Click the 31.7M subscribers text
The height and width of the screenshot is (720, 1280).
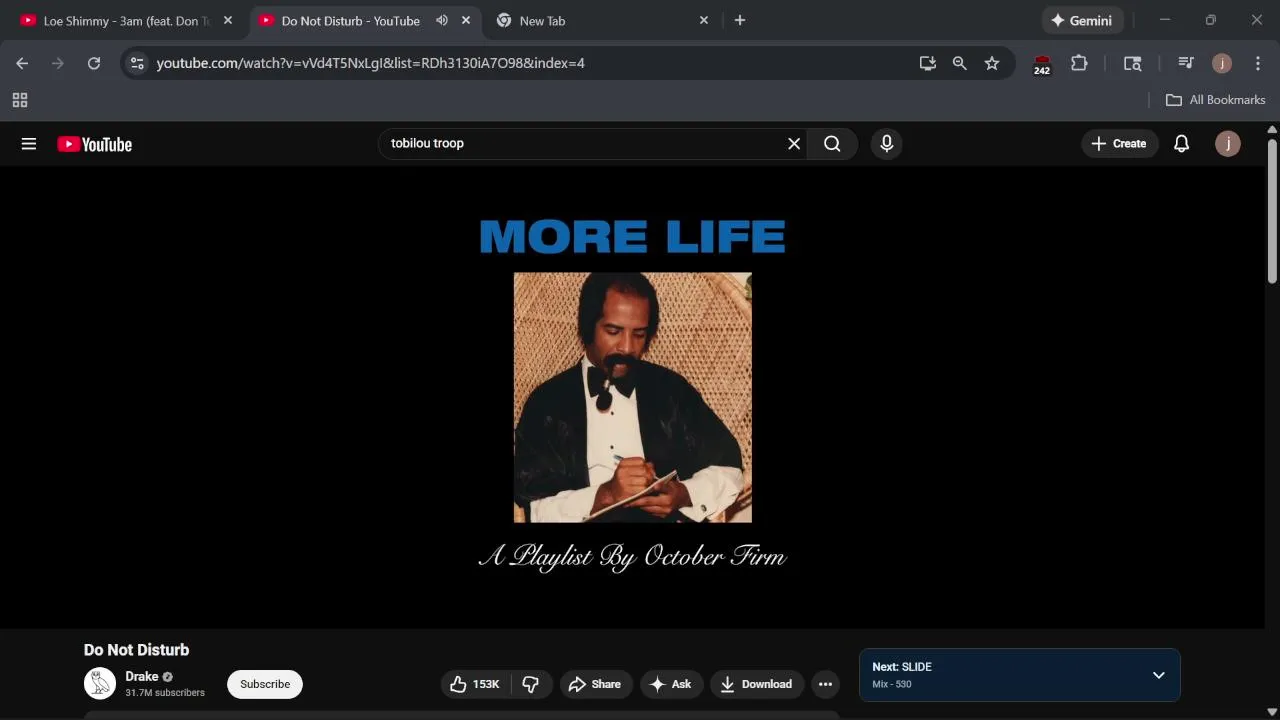(x=165, y=693)
